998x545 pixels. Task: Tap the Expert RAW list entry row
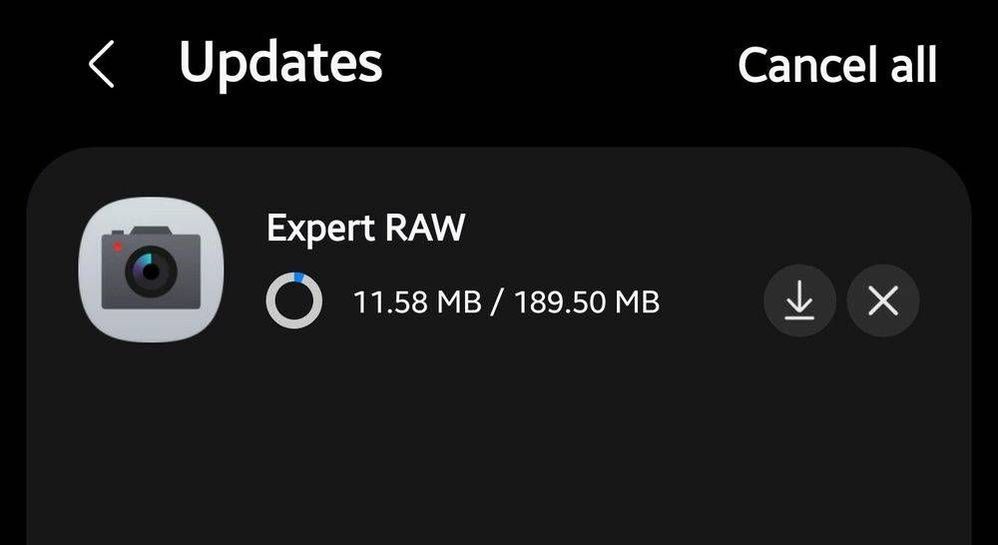tap(499, 269)
